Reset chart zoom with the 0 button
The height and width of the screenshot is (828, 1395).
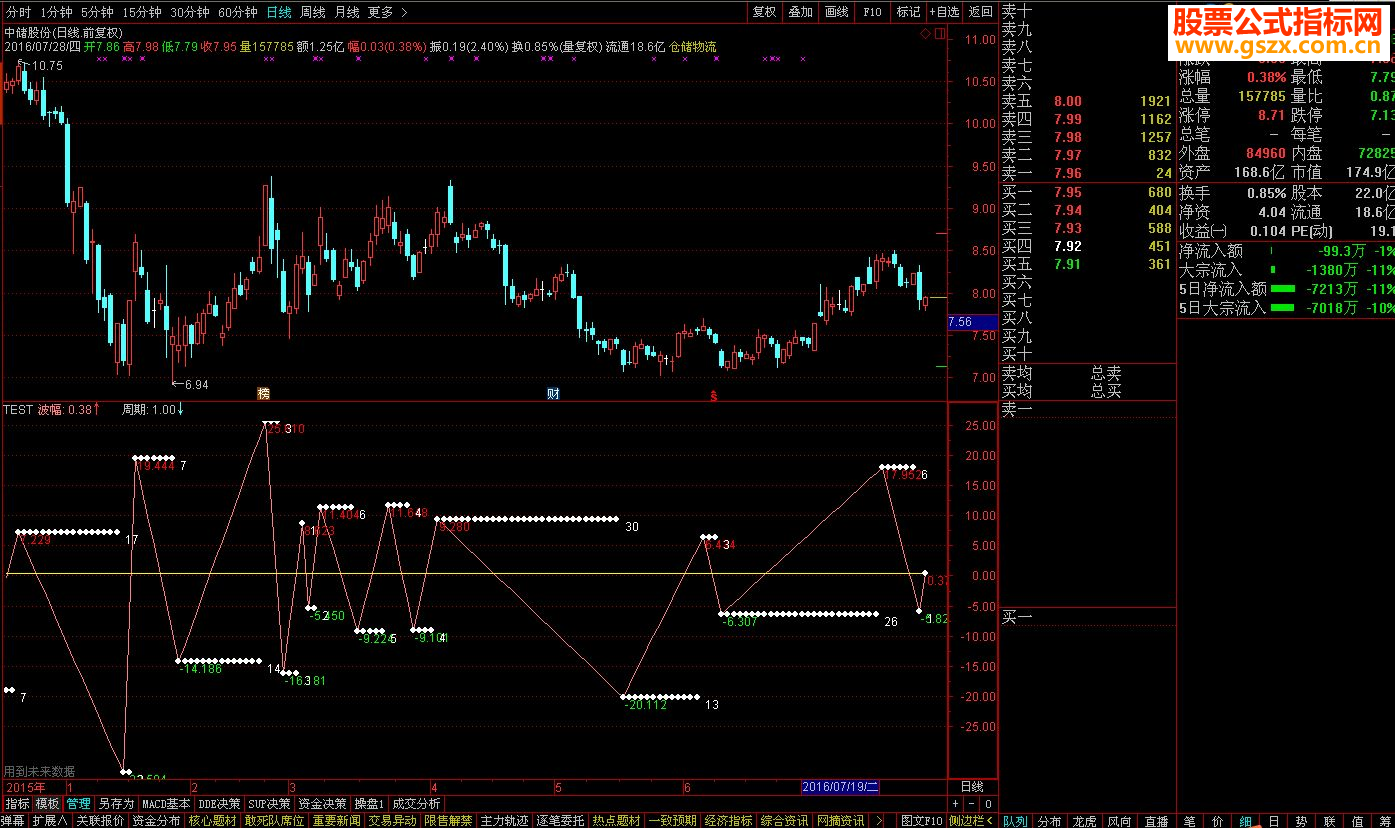[986, 803]
